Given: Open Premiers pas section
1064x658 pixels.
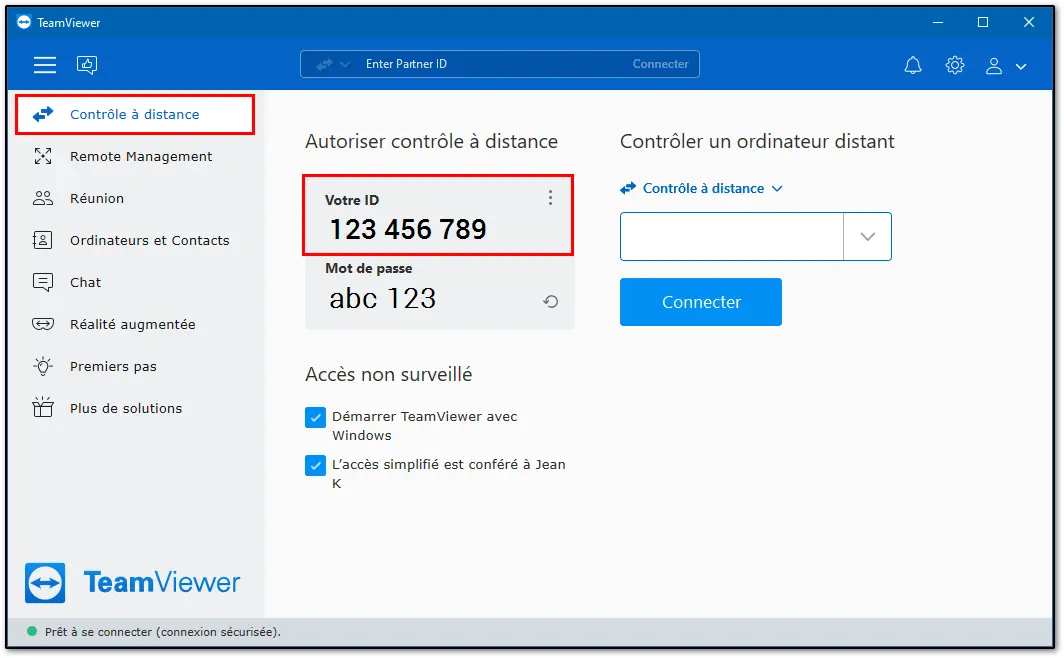Looking at the screenshot, I should (113, 367).
